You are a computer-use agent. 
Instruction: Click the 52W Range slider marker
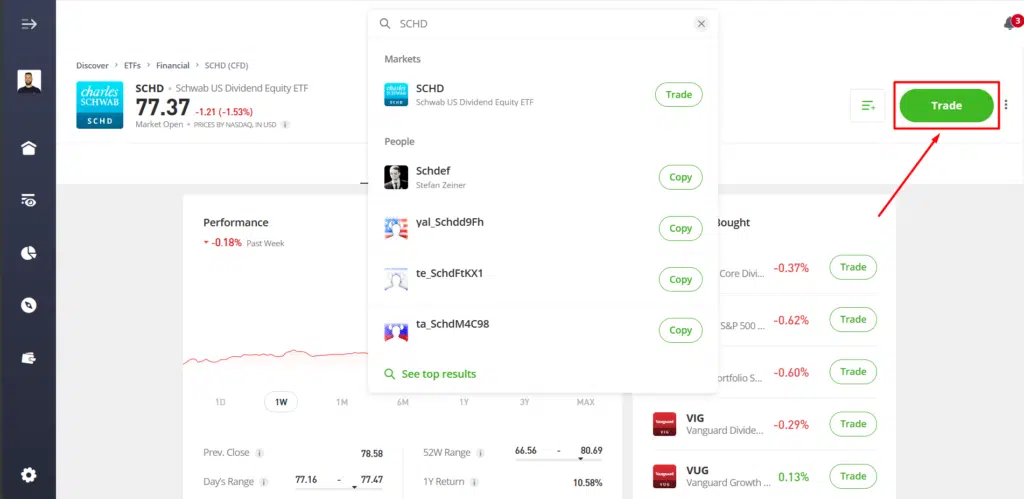point(582,457)
